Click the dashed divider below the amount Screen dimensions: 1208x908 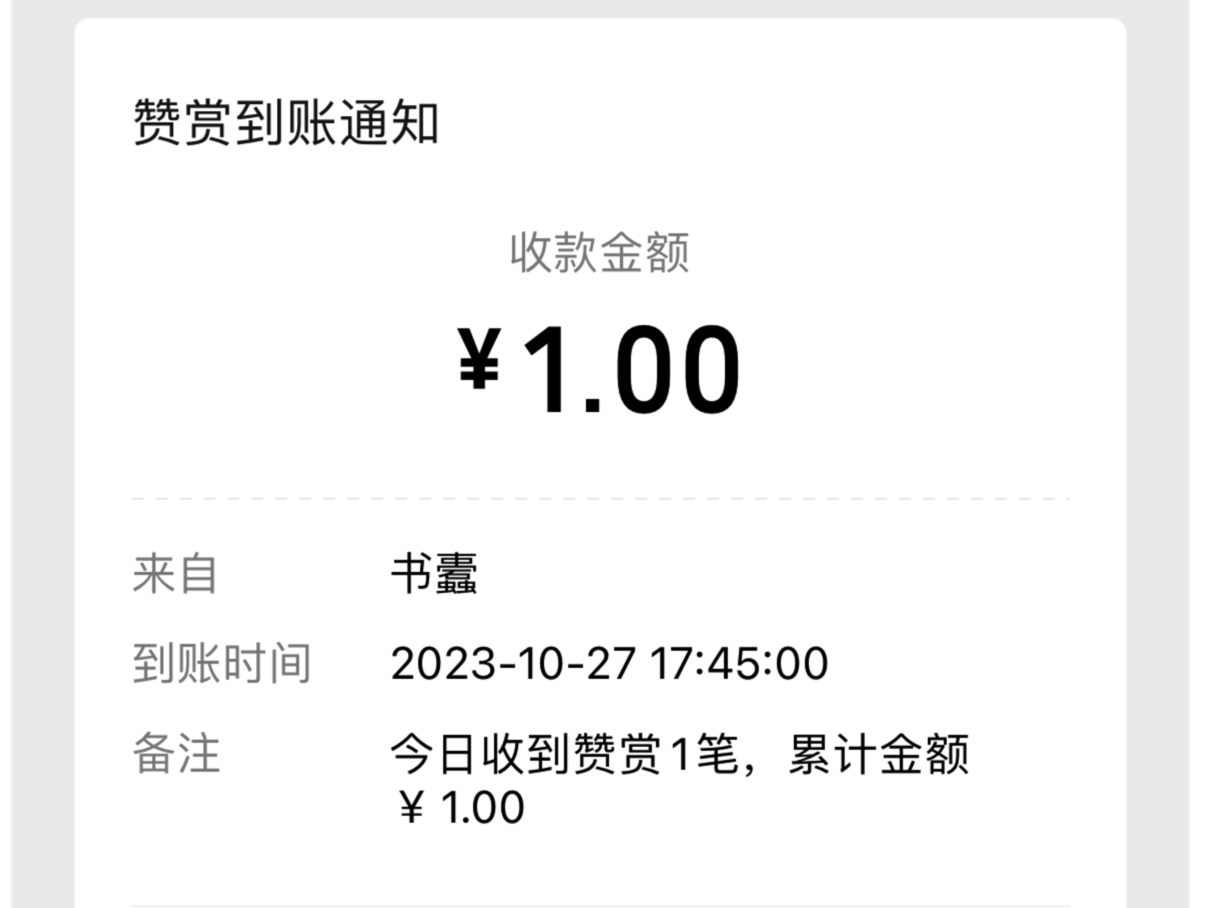coord(600,498)
